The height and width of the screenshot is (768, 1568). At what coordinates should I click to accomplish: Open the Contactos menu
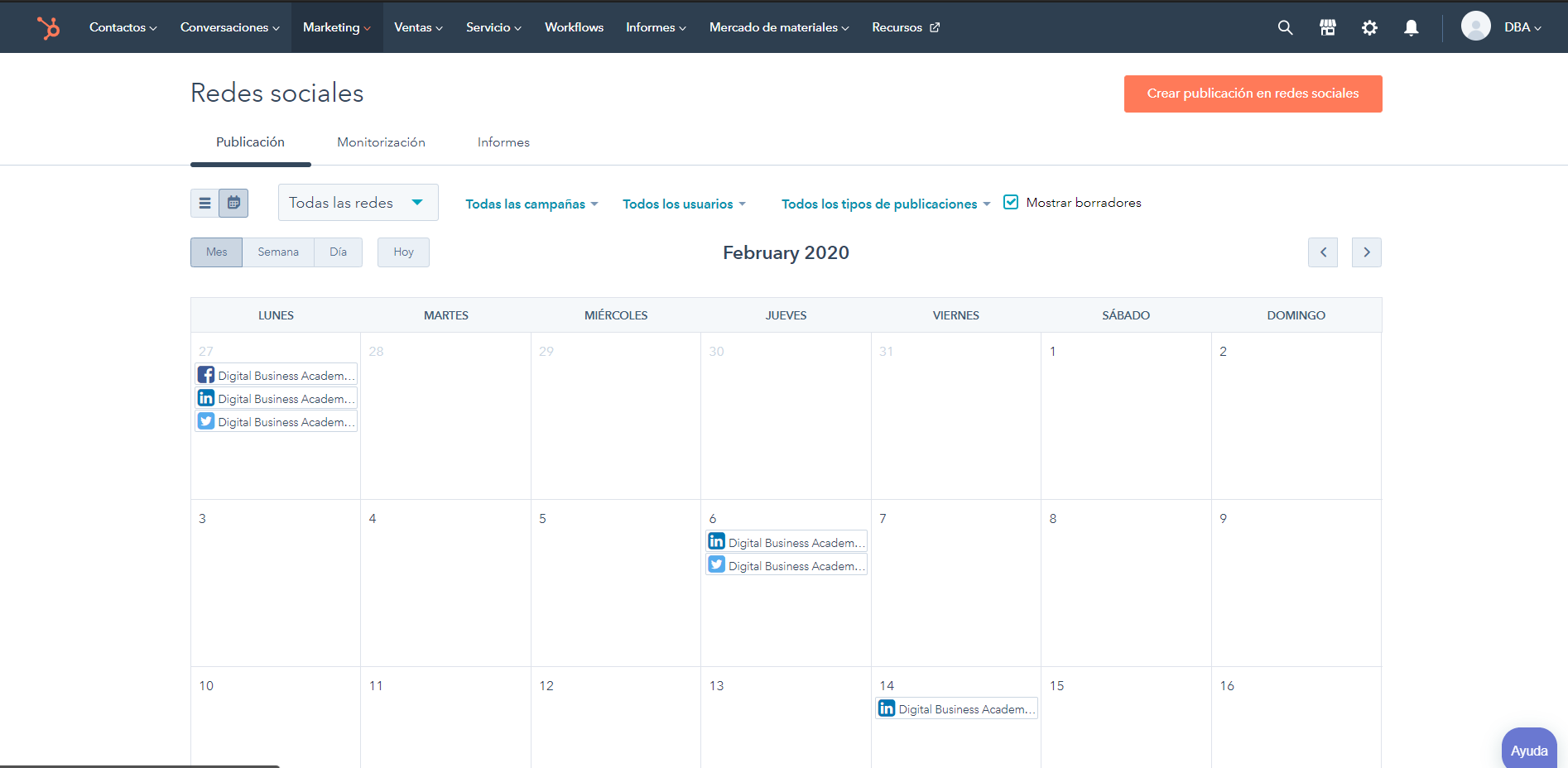click(123, 27)
